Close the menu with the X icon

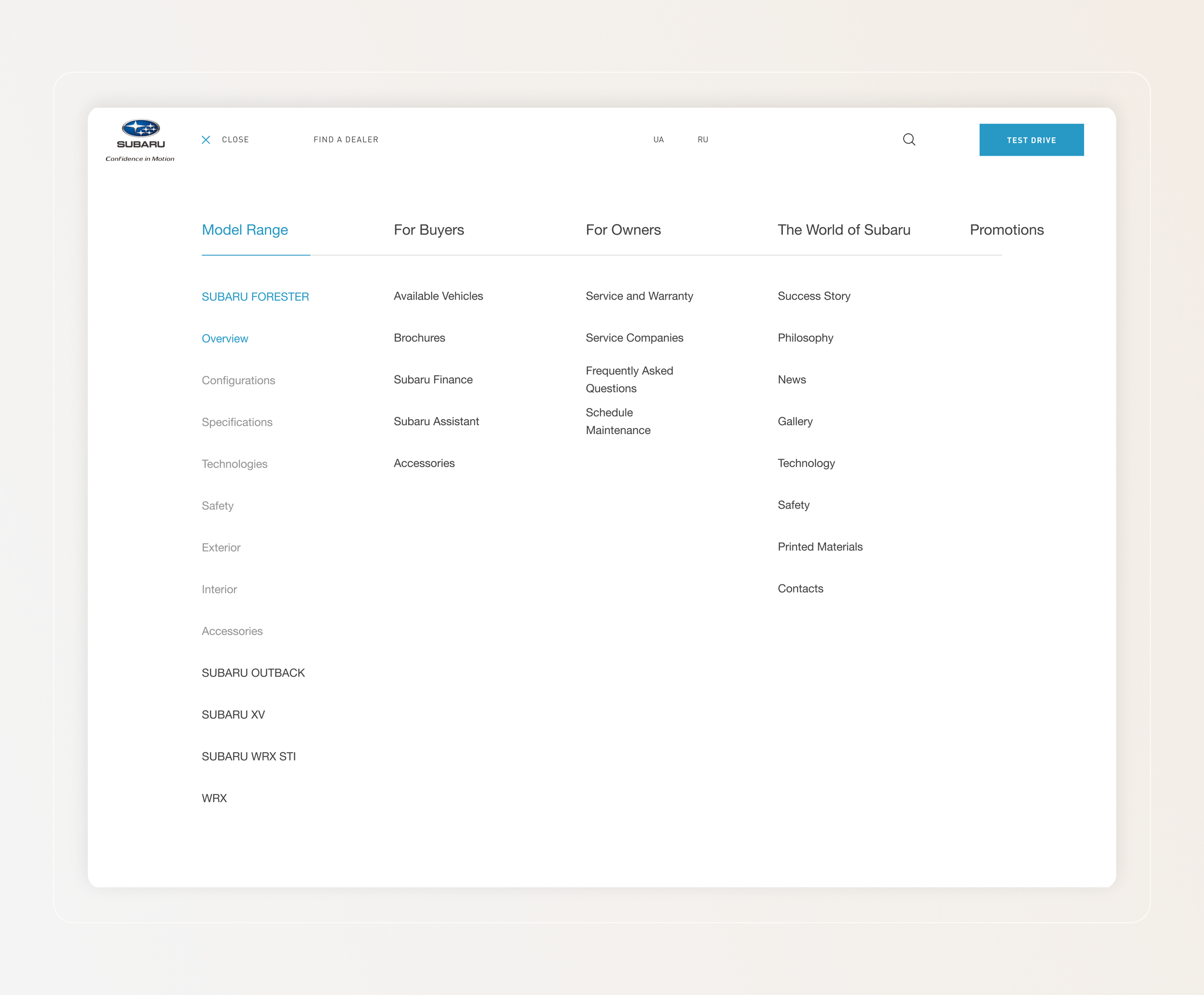pyautogui.click(x=206, y=140)
